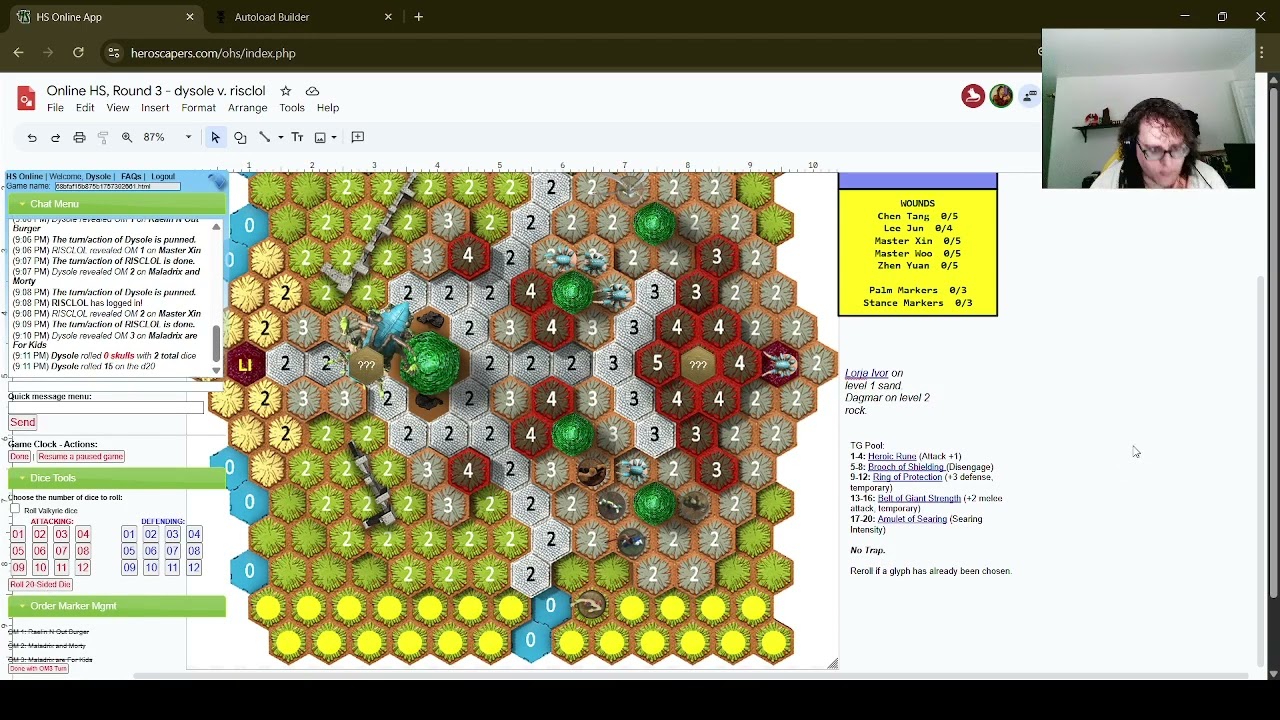
Task: Roll 06 defending dice
Action: pos(150,551)
